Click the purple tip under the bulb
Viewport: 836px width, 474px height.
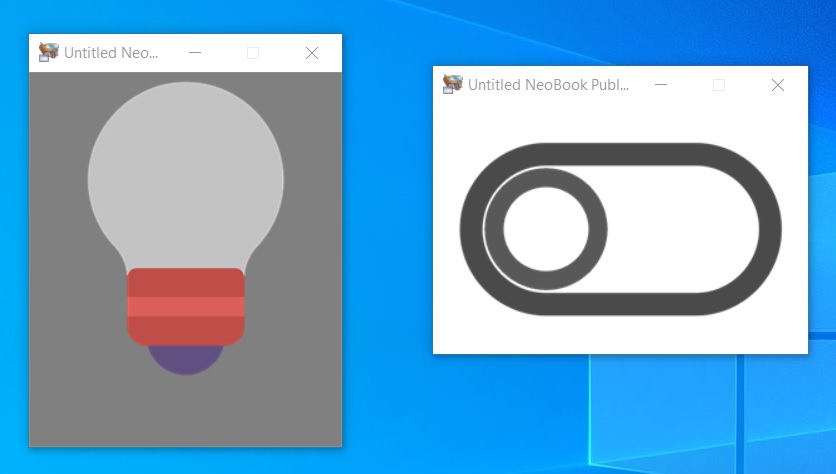pos(186,360)
